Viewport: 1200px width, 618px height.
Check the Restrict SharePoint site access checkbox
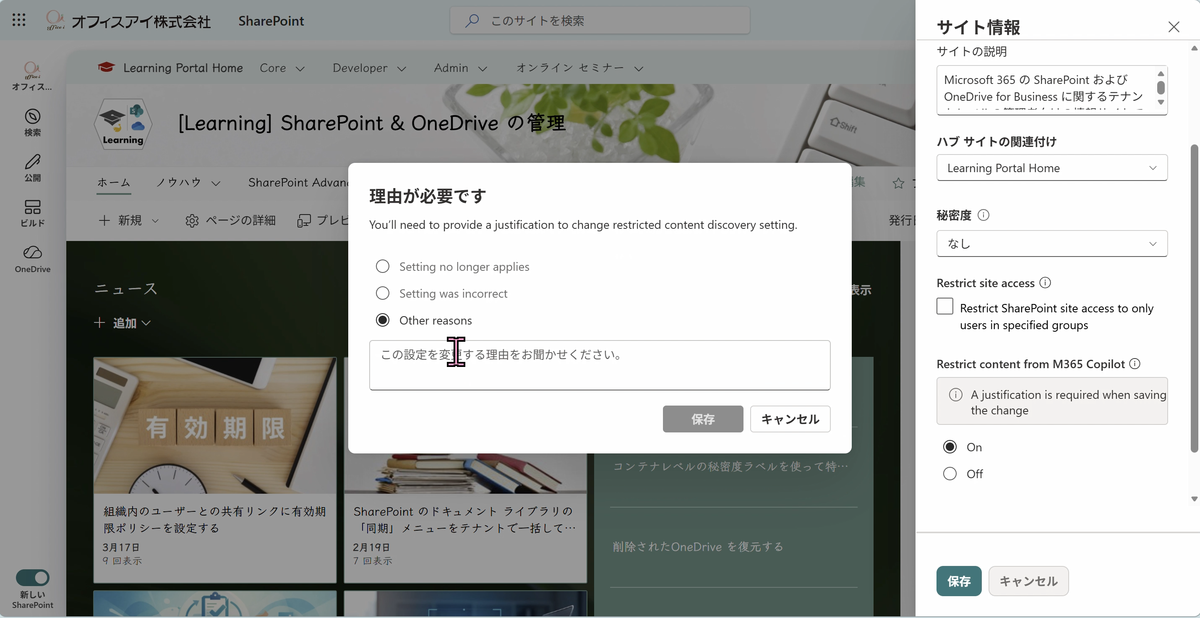945,307
